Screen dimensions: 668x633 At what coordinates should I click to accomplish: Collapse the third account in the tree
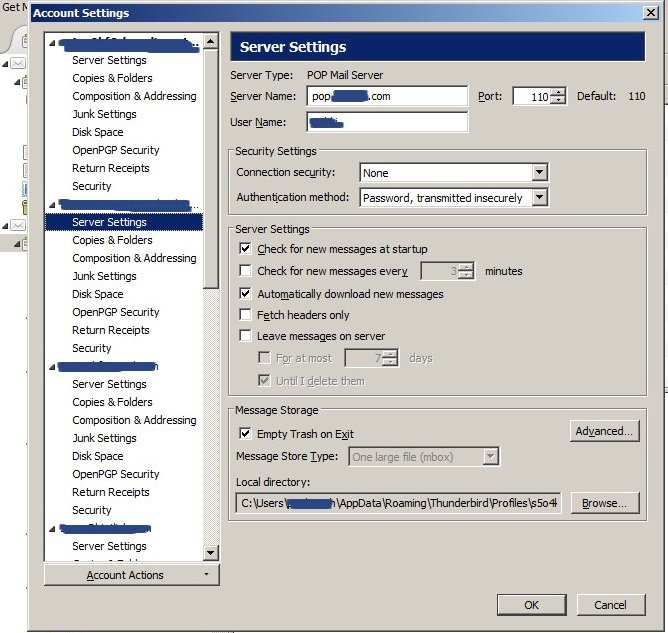pyautogui.click(x=52, y=367)
